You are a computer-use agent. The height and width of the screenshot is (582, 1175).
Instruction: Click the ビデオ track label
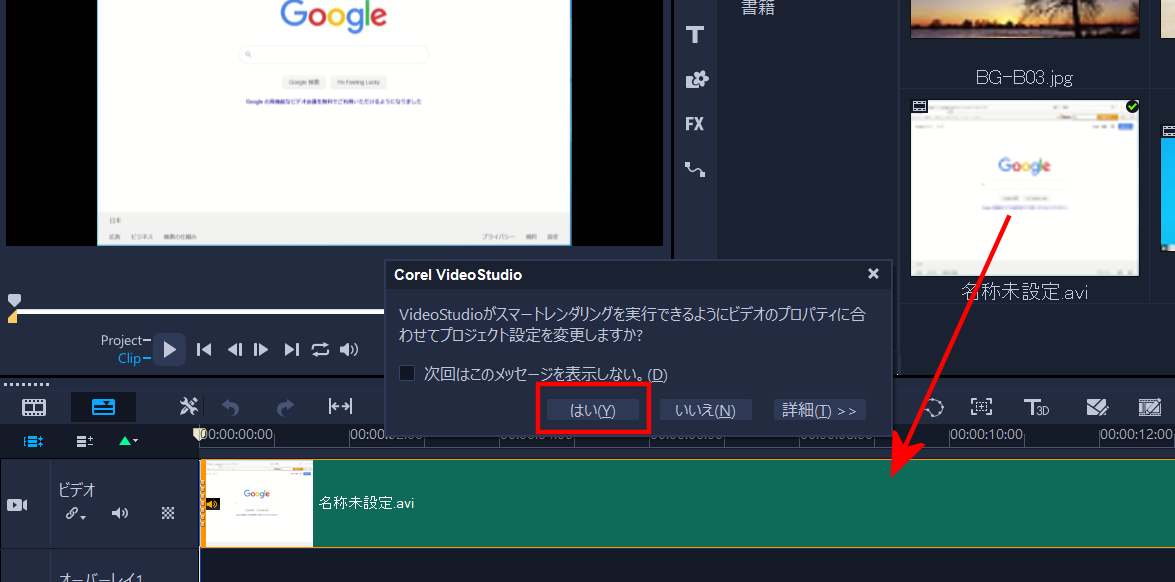[77, 490]
